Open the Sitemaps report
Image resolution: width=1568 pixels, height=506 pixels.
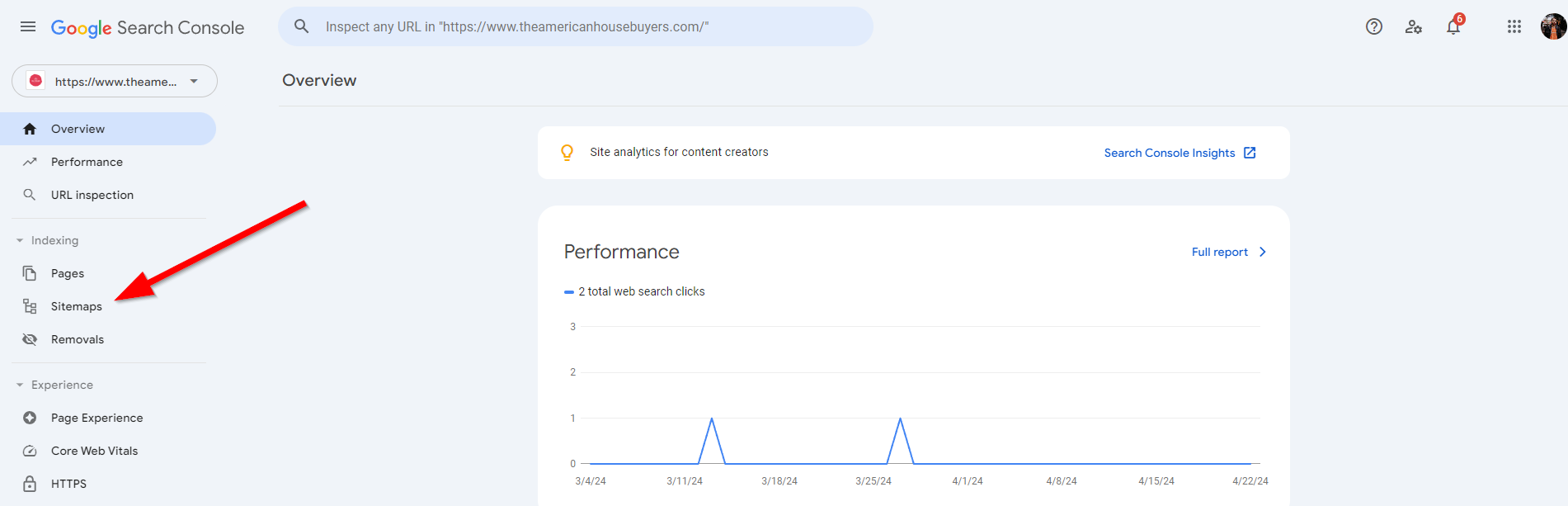point(108,306)
